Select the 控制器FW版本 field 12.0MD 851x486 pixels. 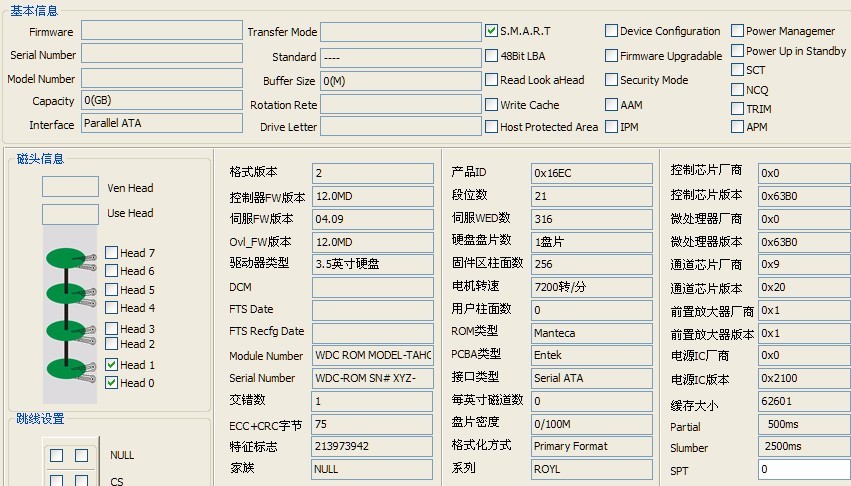pyautogui.click(x=373, y=196)
